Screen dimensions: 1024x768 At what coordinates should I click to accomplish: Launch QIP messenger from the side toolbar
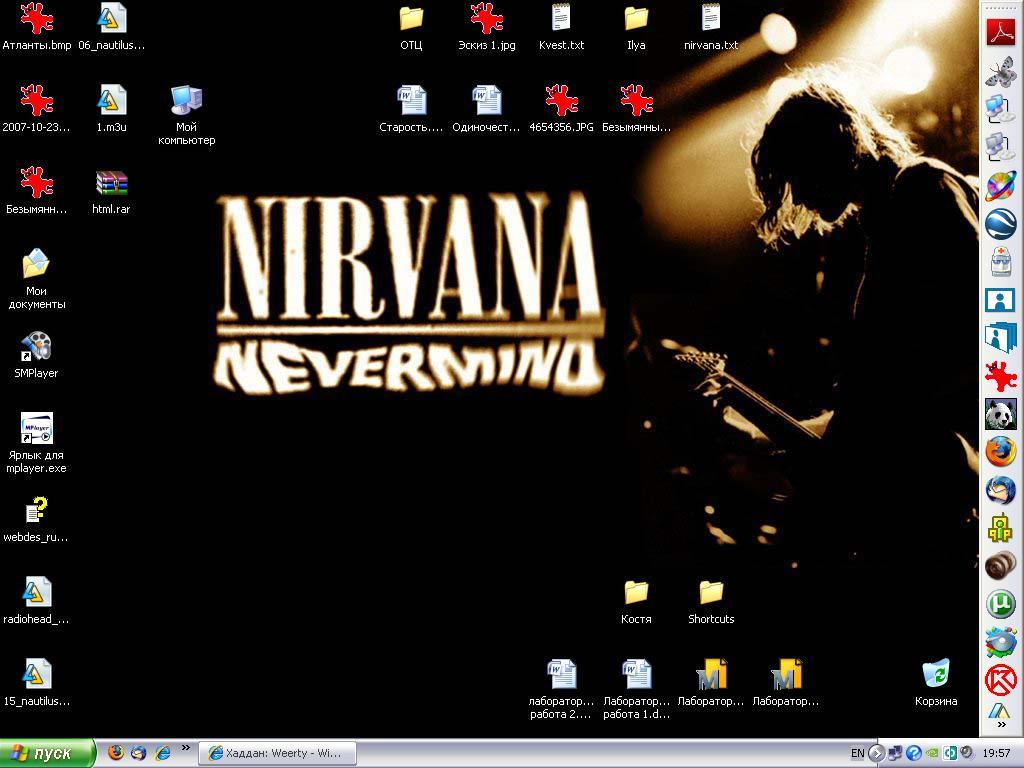[x=1000, y=528]
